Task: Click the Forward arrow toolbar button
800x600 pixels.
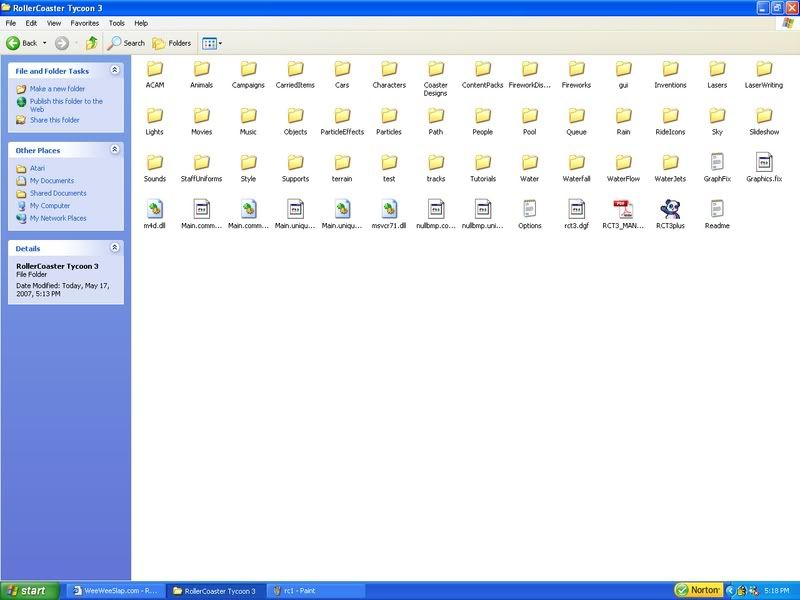Action: tap(62, 43)
